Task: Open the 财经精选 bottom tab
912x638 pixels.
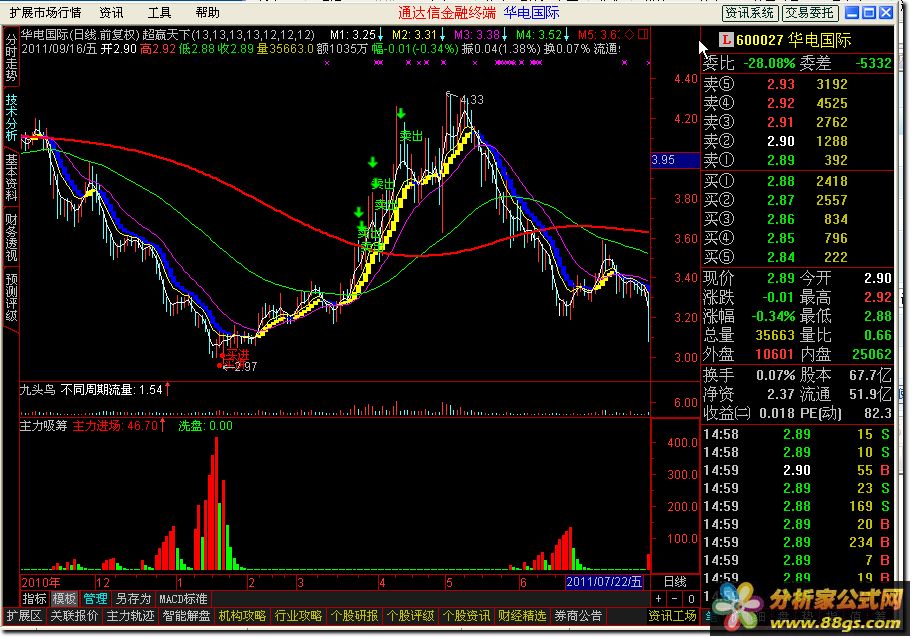Action: tap(522, 616)
